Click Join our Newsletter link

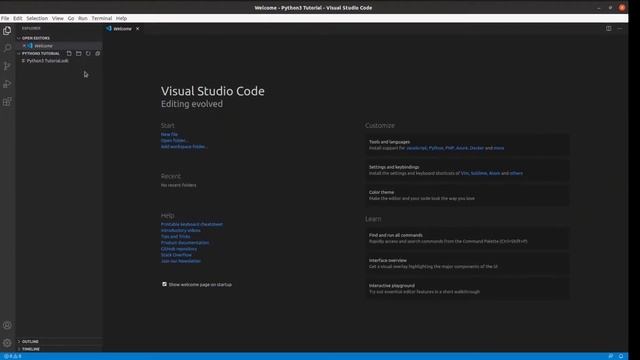pos(180,261)
